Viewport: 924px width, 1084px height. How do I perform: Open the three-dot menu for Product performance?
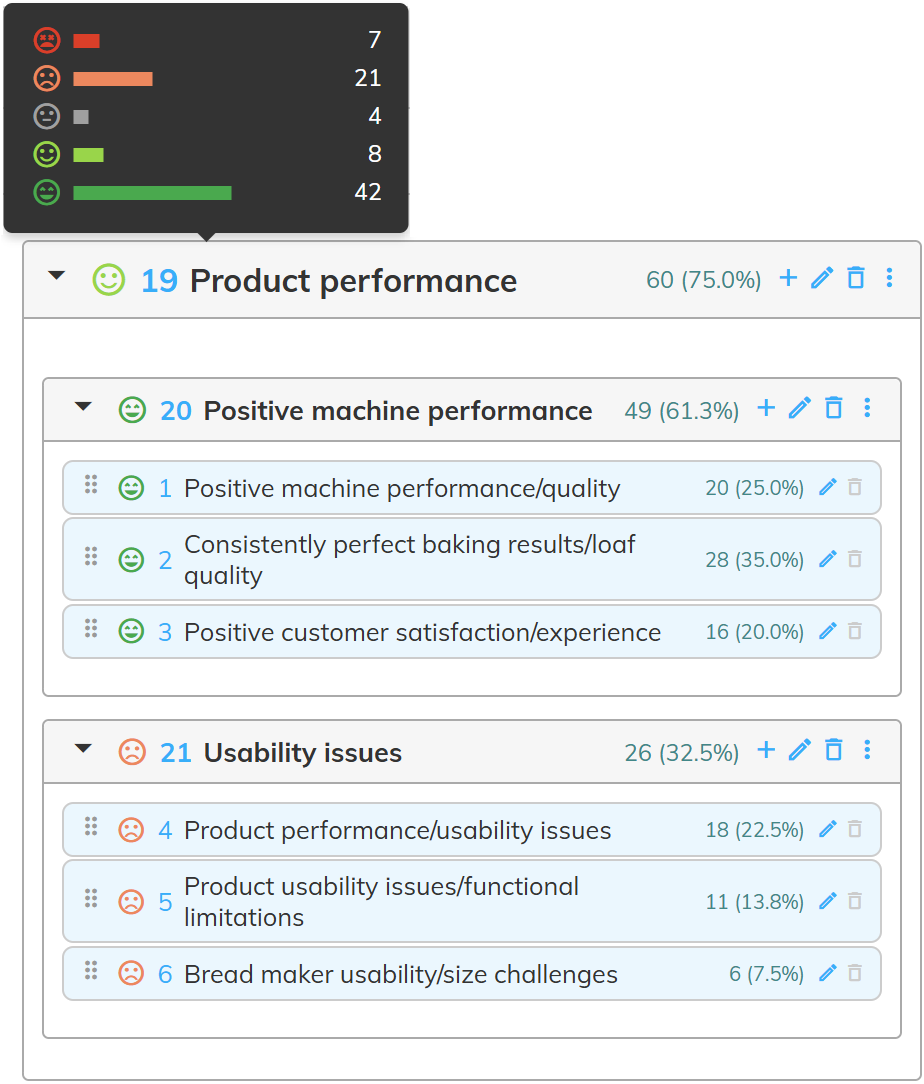coord(890,278)
